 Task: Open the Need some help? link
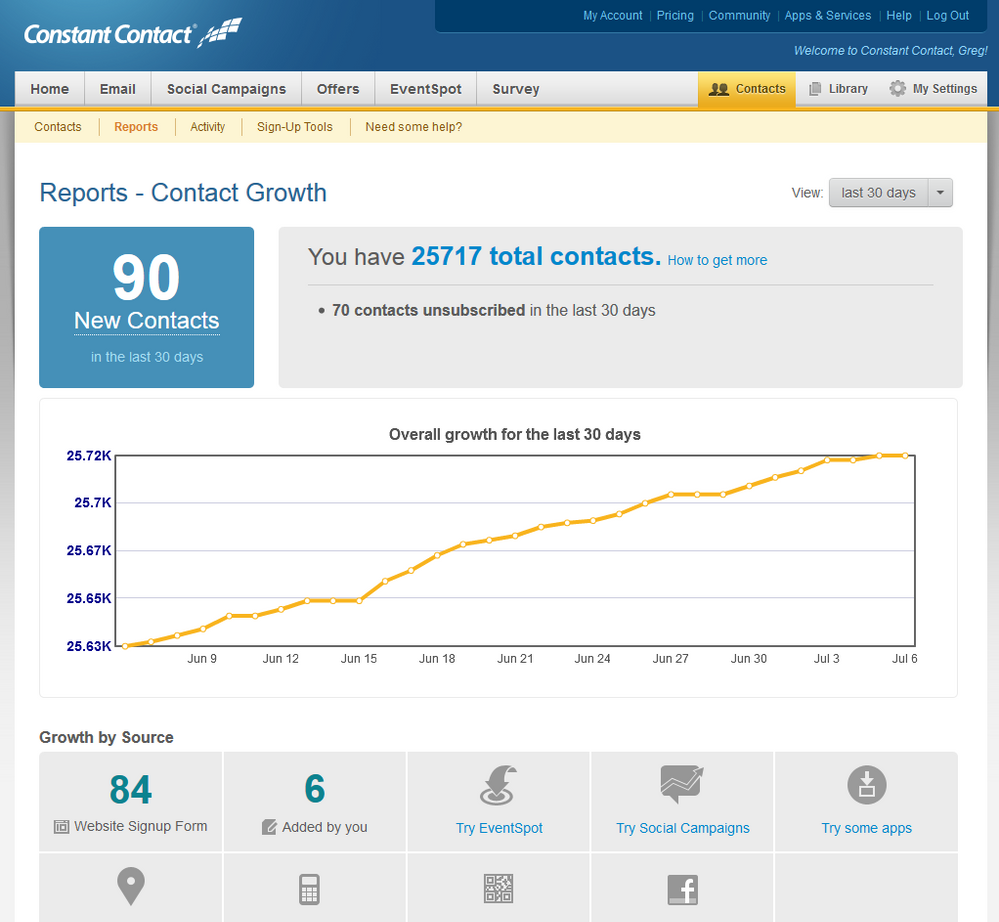pos(413,127)
